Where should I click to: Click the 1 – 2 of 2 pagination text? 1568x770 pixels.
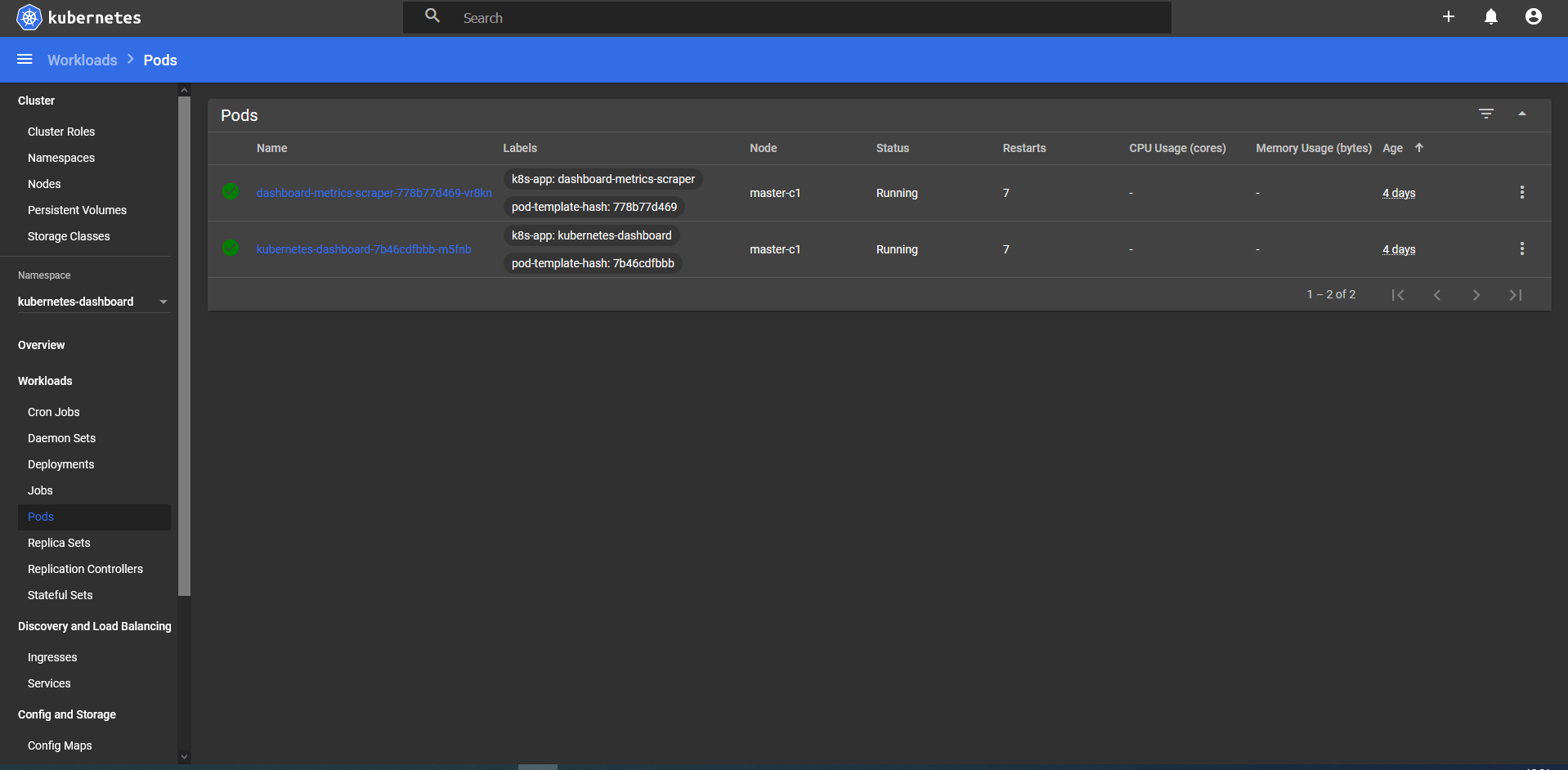(1331, 294)
